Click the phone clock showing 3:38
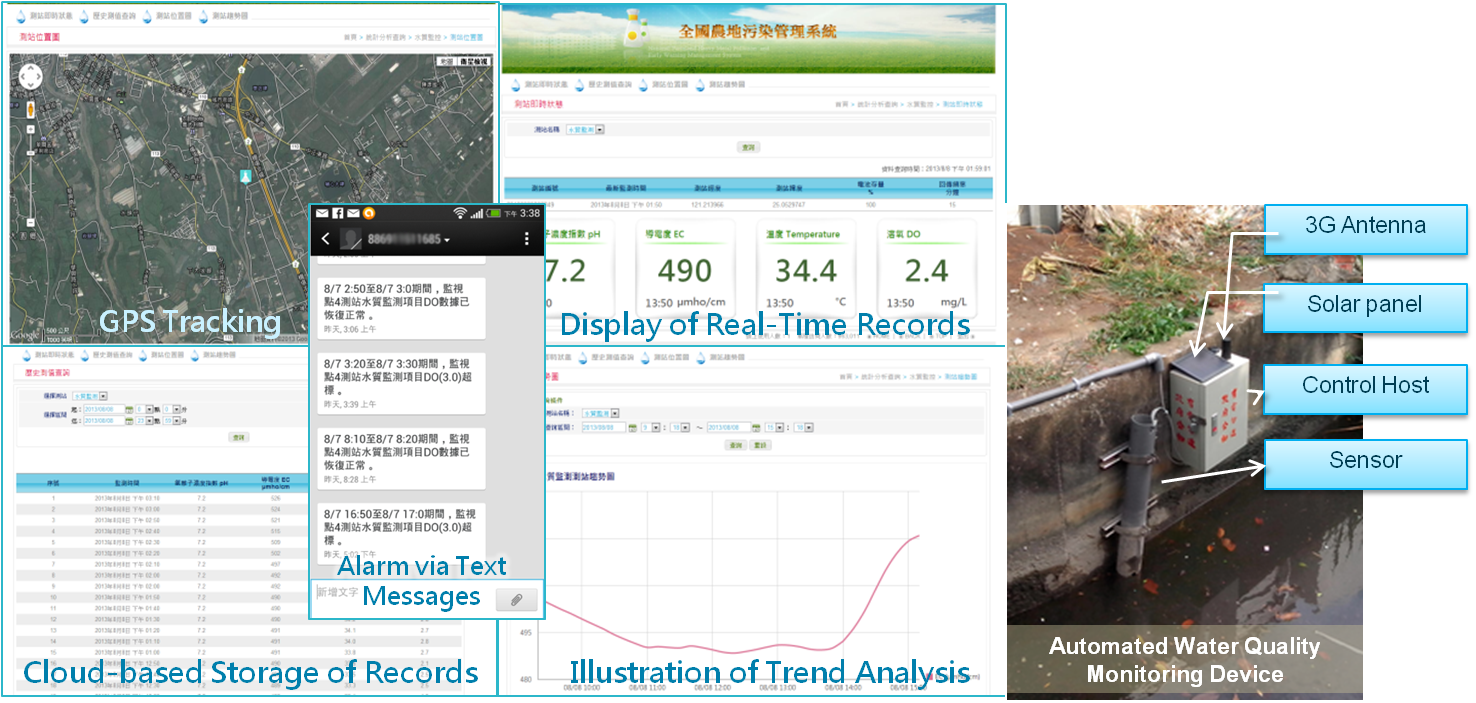Image resolution: width=1476 pixels, height=703 pixels. point(530,213)
